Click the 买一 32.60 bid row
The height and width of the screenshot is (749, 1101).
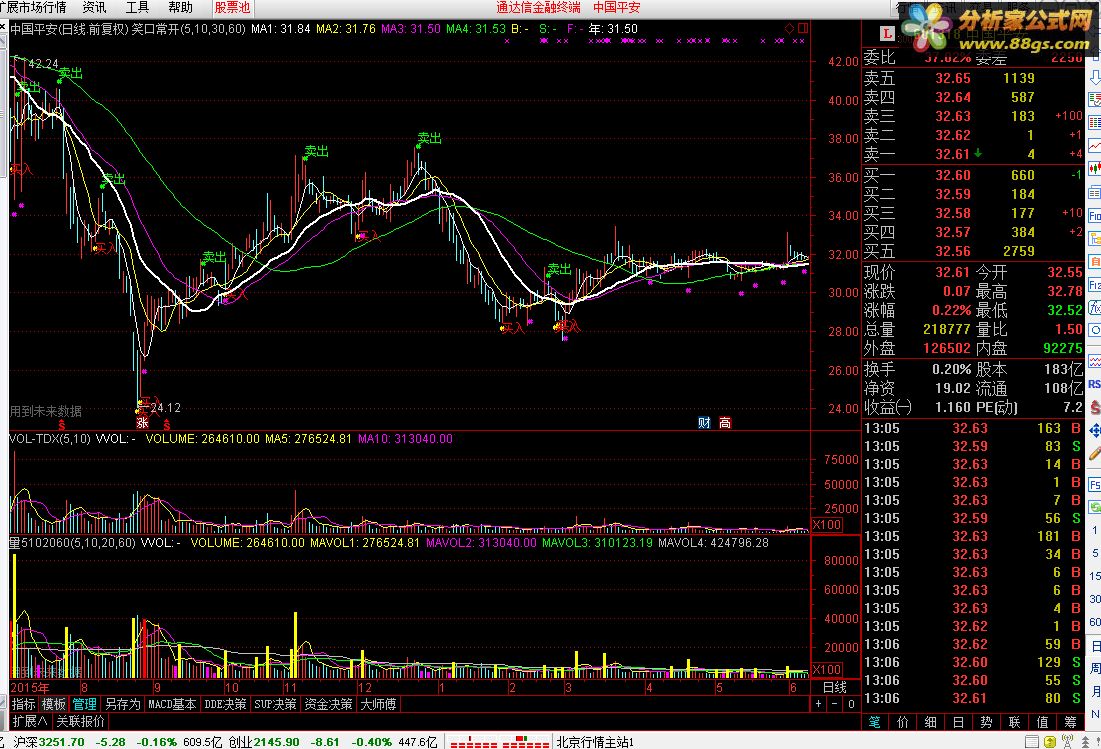(974, 175)
